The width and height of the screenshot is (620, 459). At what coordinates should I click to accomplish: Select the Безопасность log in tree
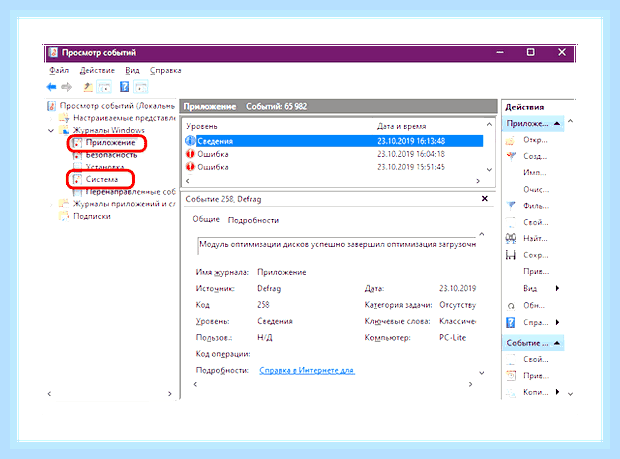coord(111,155)
